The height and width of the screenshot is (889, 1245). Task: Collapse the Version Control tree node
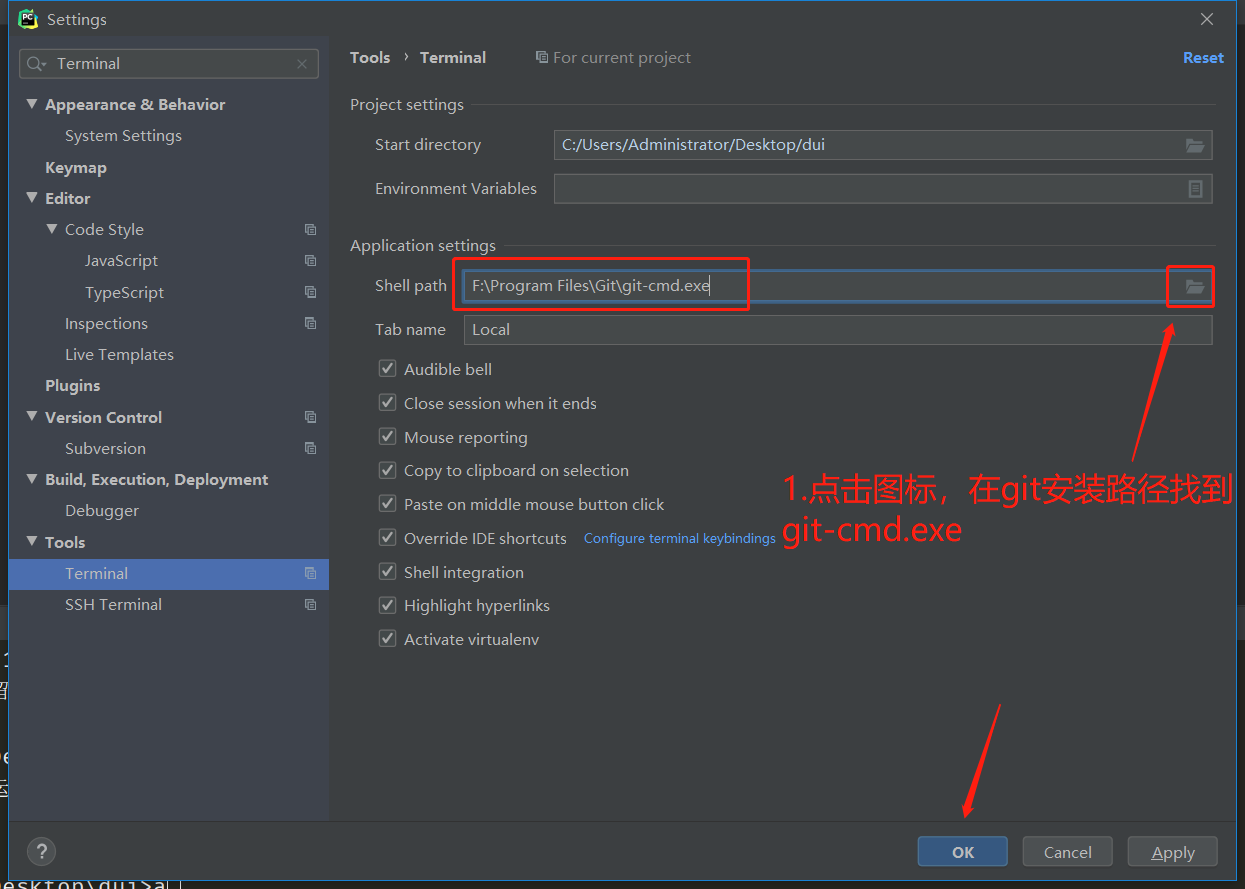(x=32, y=418)
